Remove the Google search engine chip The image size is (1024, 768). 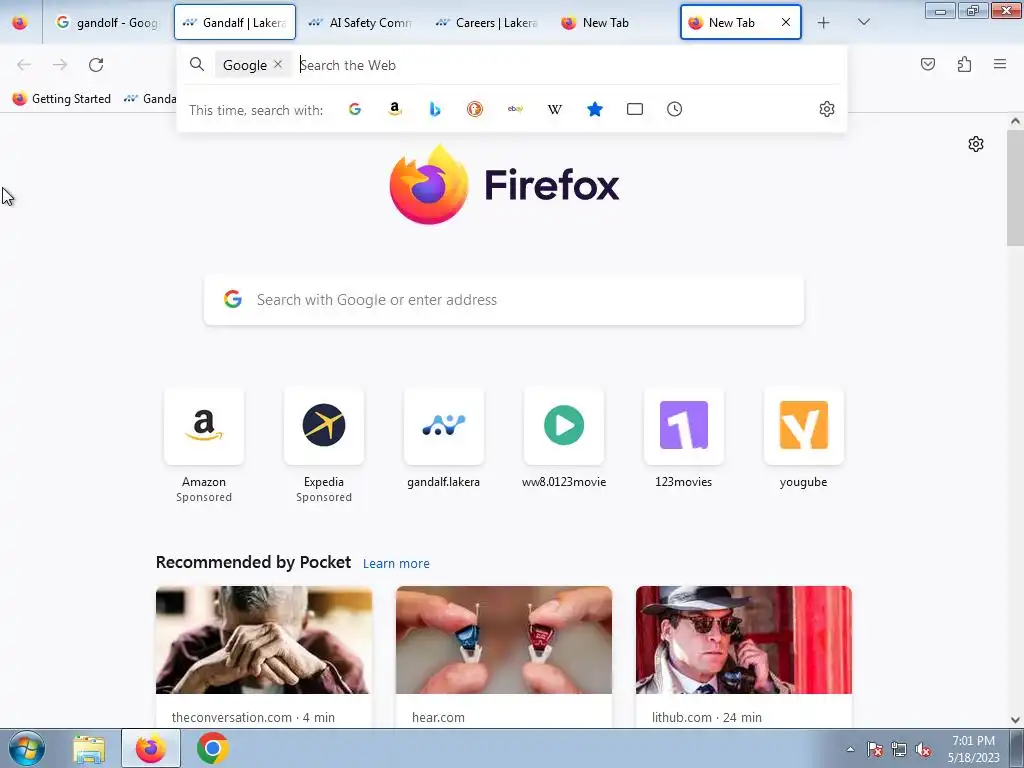tap(278, 64)
